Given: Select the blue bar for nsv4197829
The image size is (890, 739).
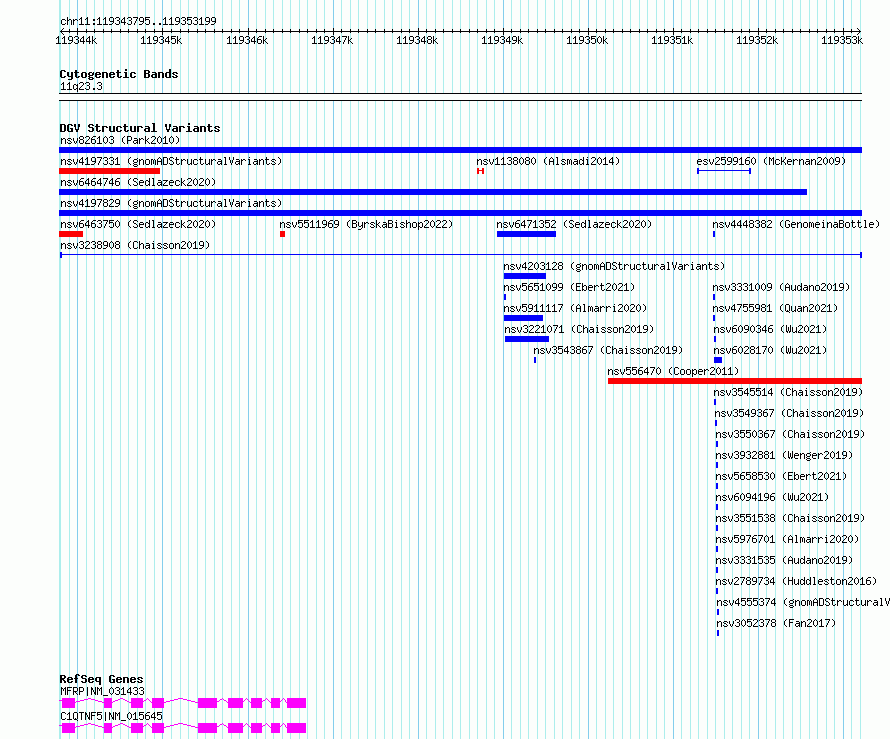Looking at the screenshot, I should [x=460, y=213].
